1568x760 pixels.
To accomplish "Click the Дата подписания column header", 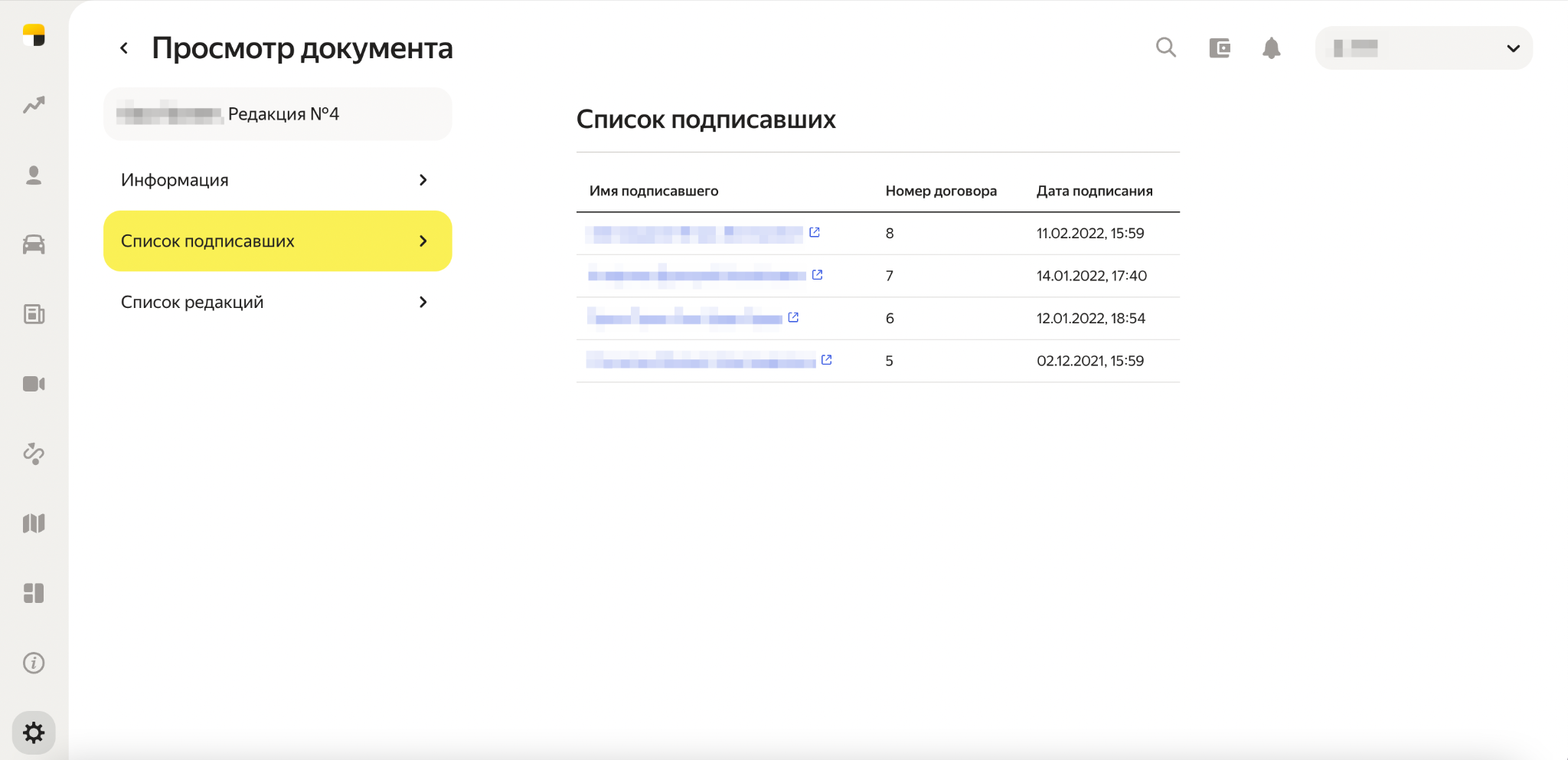I will [1095, 191].
